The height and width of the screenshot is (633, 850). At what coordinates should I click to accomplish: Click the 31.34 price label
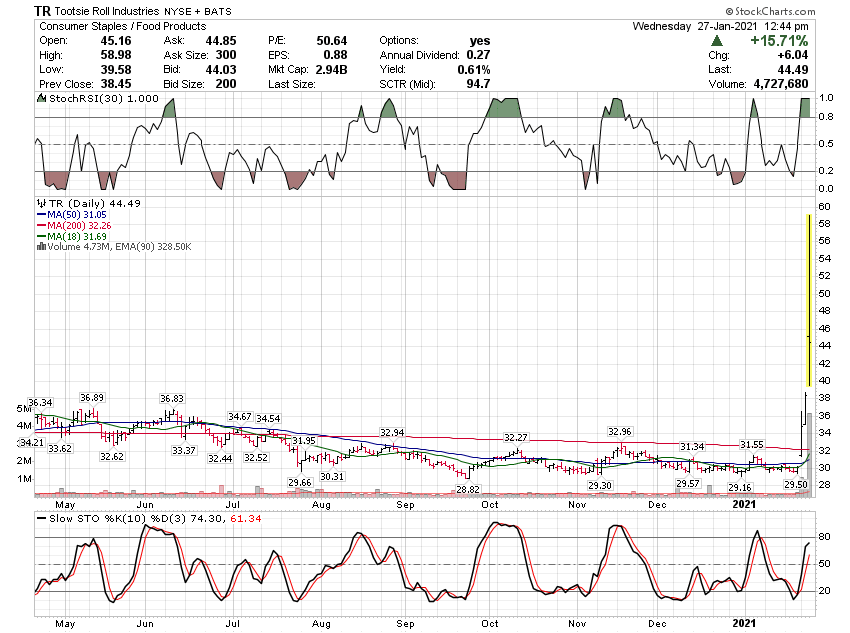click(x=692, y=446)
